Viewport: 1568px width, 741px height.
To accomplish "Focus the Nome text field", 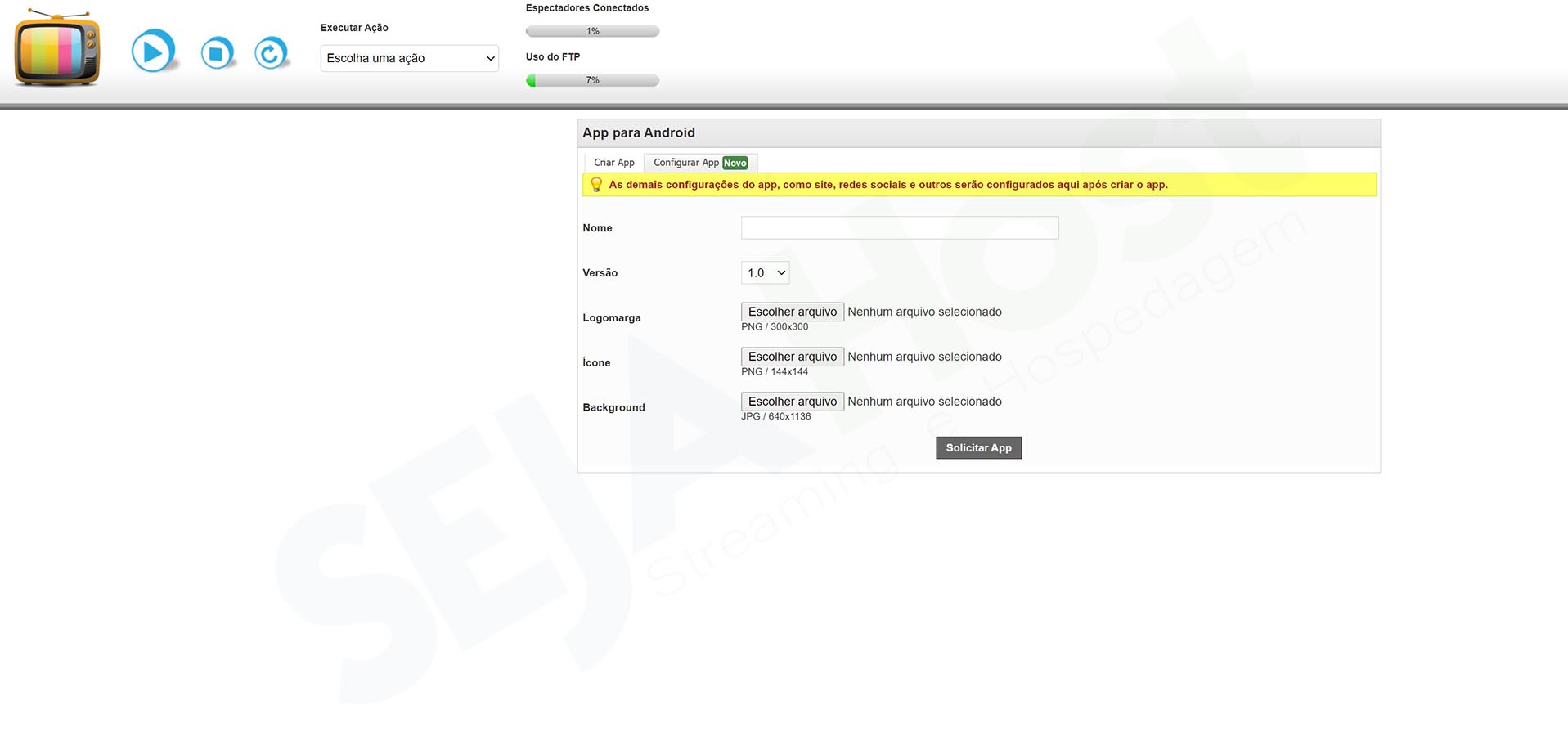I will coord(899,228).
